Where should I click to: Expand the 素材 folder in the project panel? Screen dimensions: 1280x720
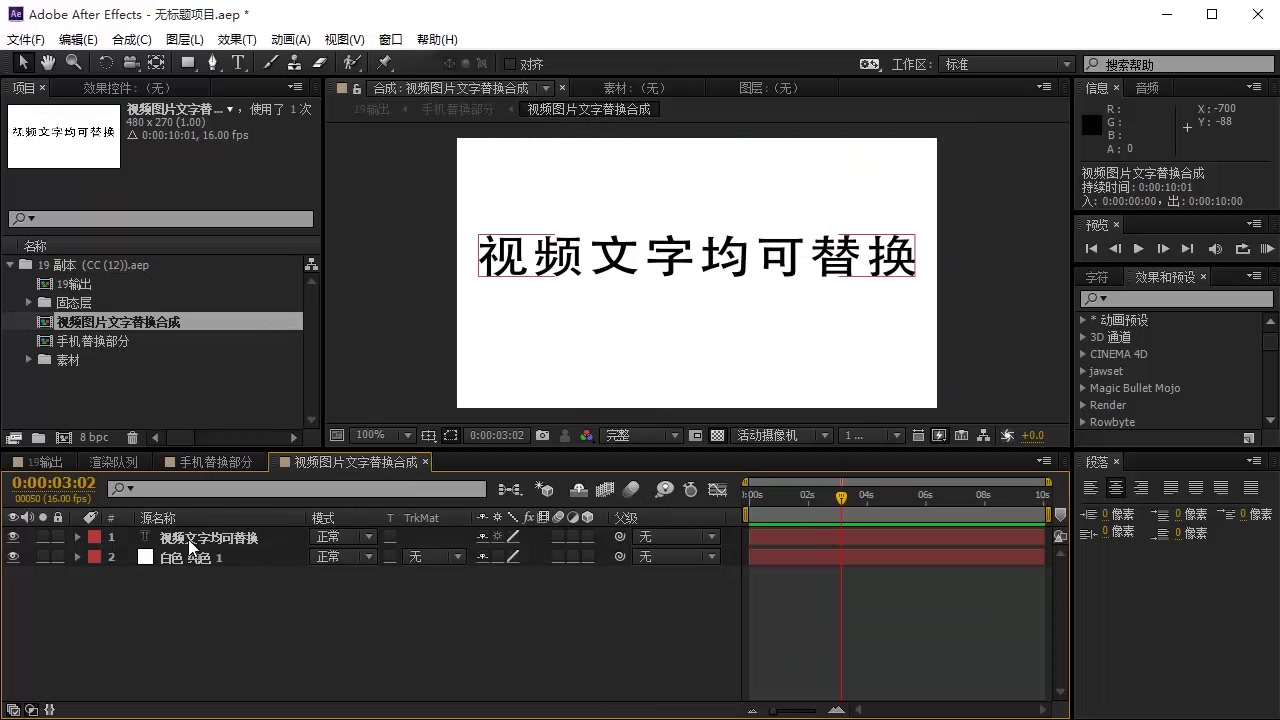point(30,360)
